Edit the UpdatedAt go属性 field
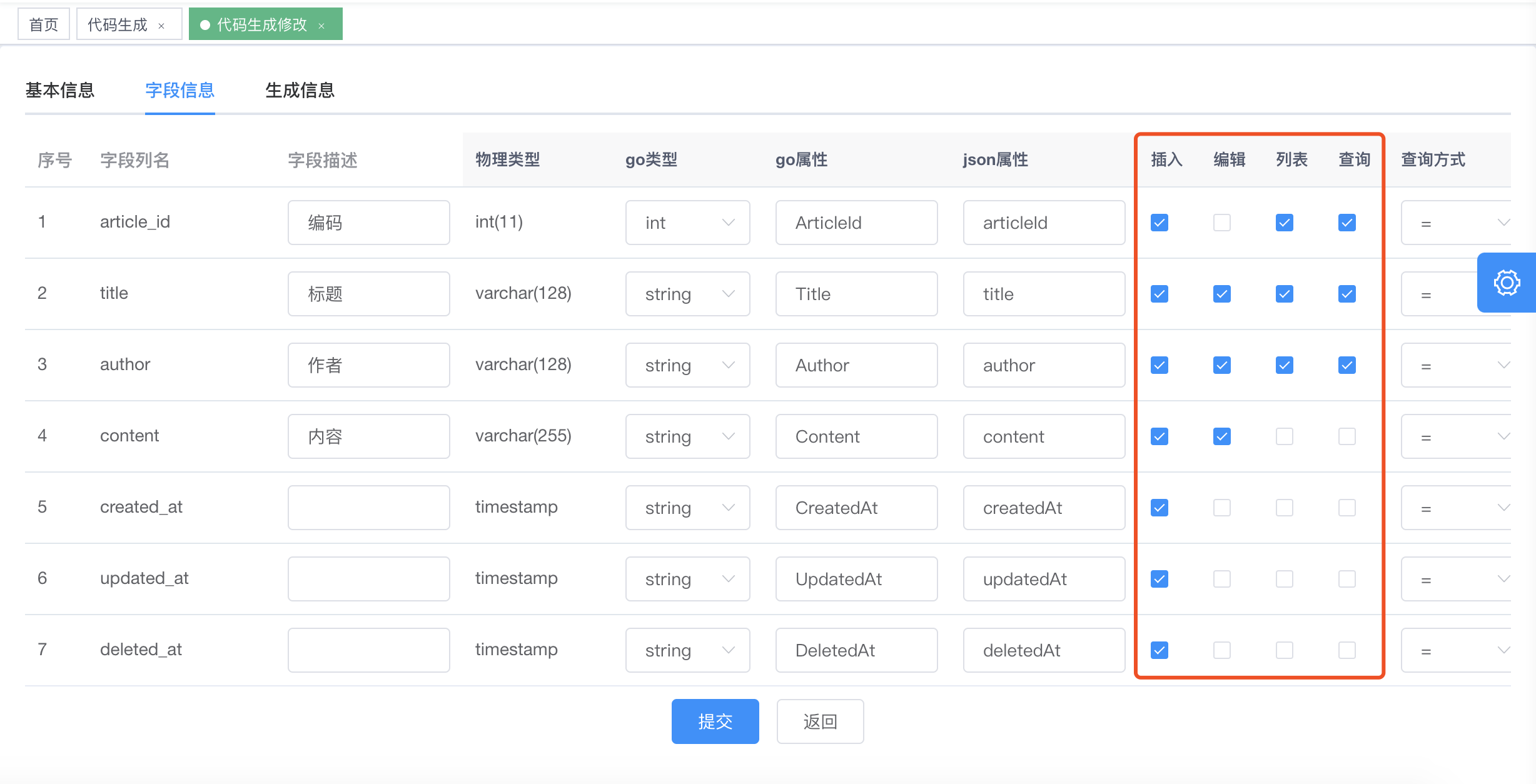1536x784 pixels. [x=857, y=579]
